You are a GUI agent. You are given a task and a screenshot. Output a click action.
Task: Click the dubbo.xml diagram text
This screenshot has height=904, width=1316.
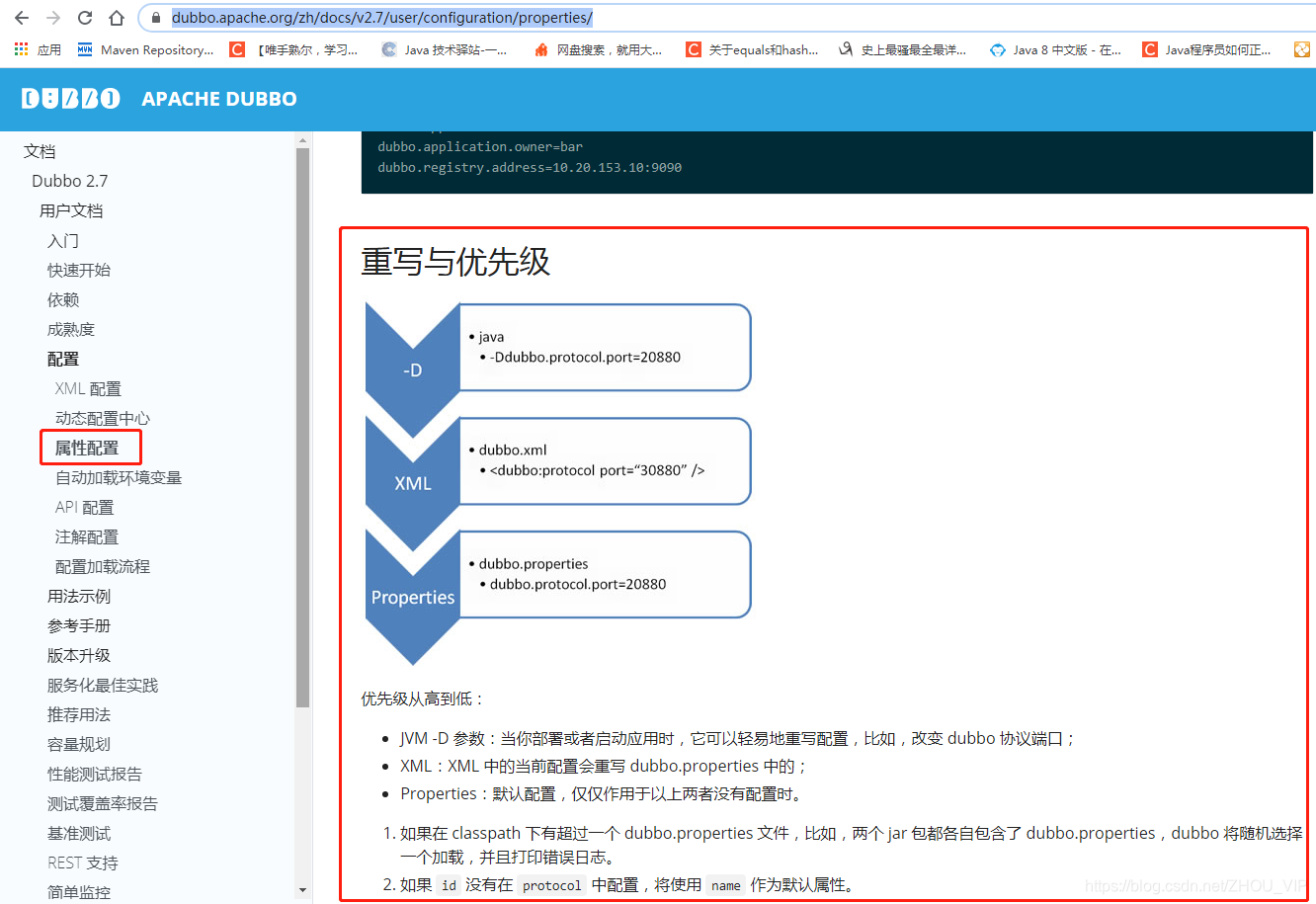coord(513,450)
